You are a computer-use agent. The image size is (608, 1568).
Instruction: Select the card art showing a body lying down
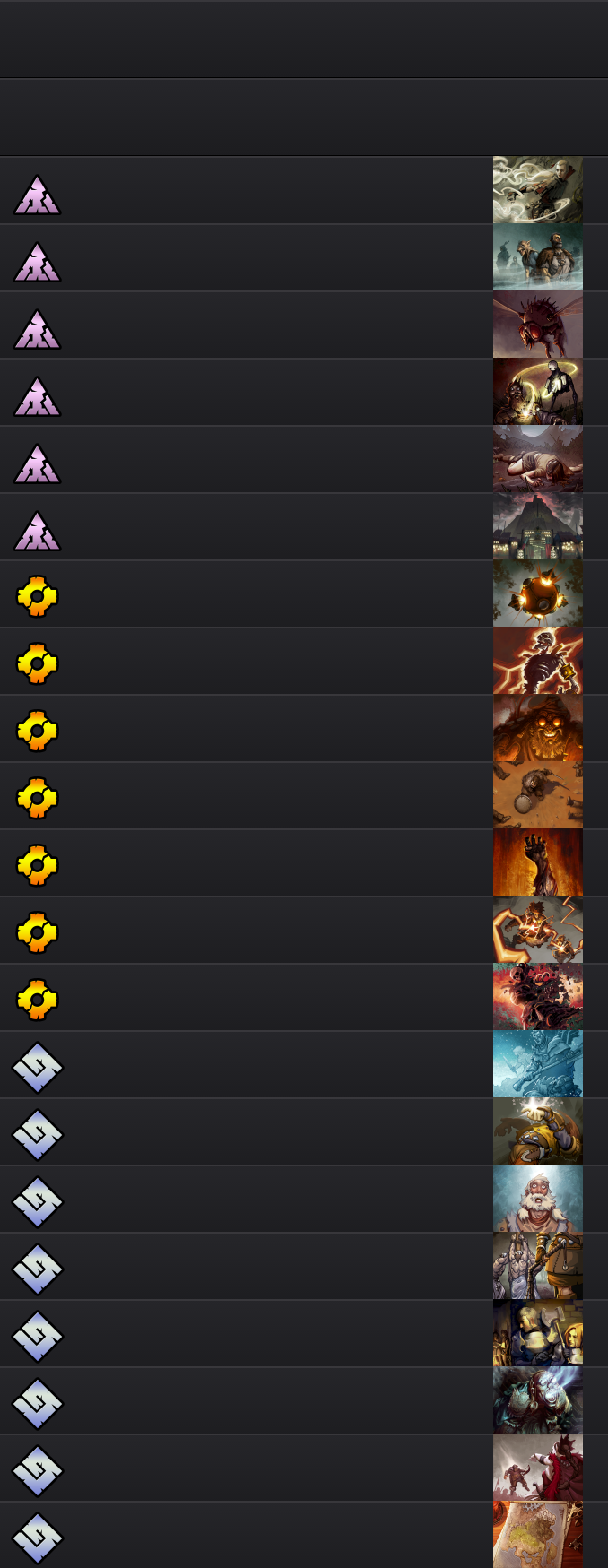pyautogui.click(x=538, y=459)
